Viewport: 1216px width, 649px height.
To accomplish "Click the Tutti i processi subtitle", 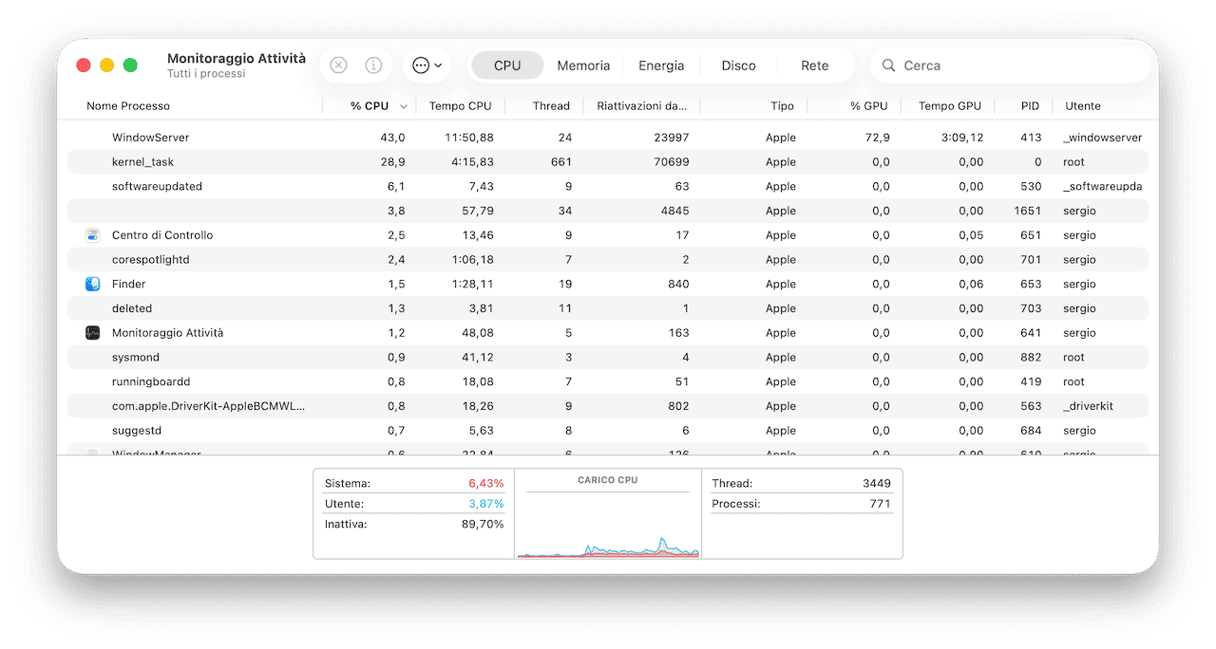I will pos(206,74).
